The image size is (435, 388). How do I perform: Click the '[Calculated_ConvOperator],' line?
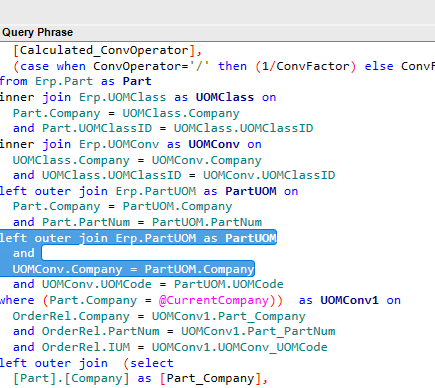(x=107, y=50)
